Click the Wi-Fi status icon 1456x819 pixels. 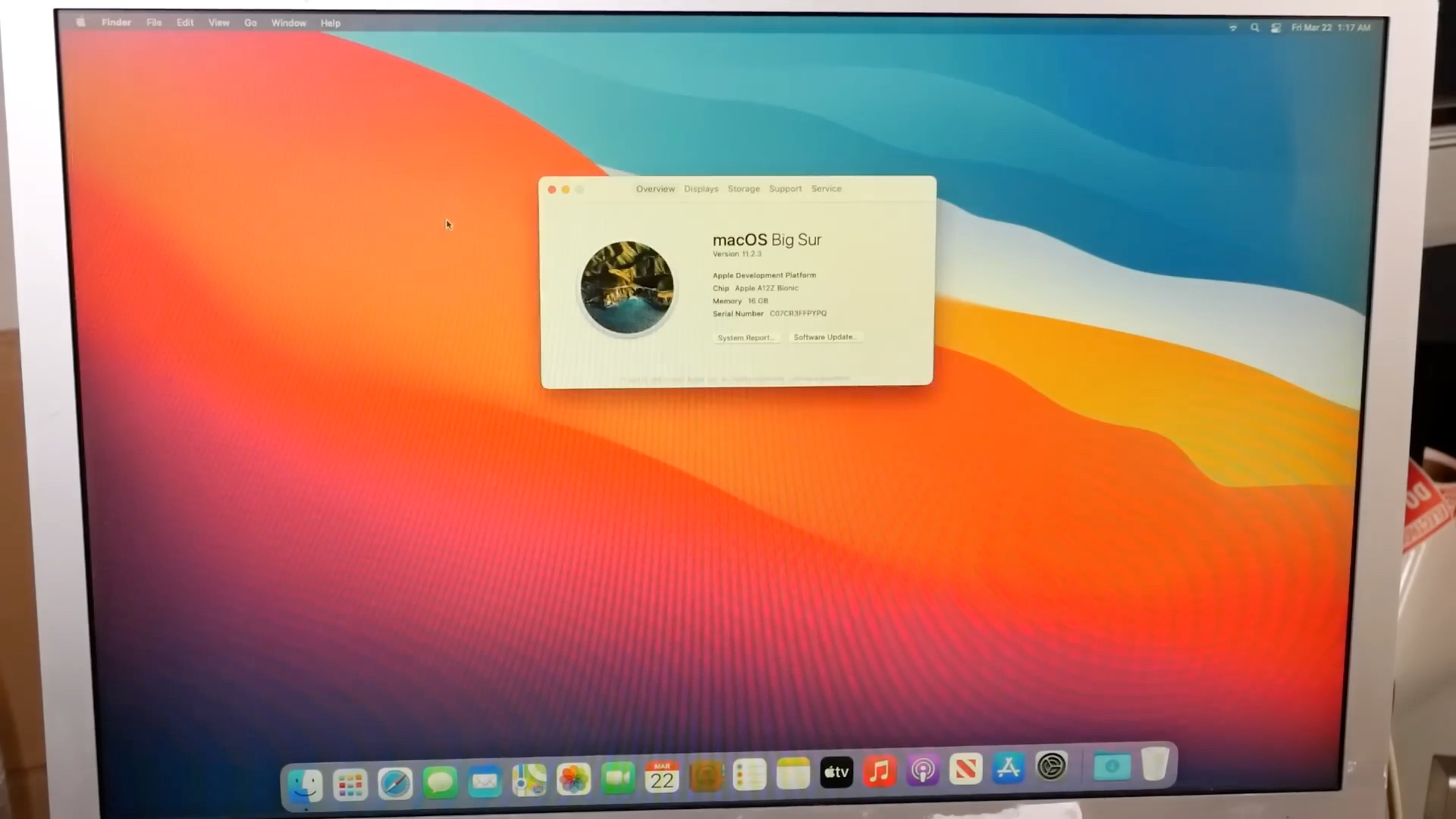(x=1233, y=27)
